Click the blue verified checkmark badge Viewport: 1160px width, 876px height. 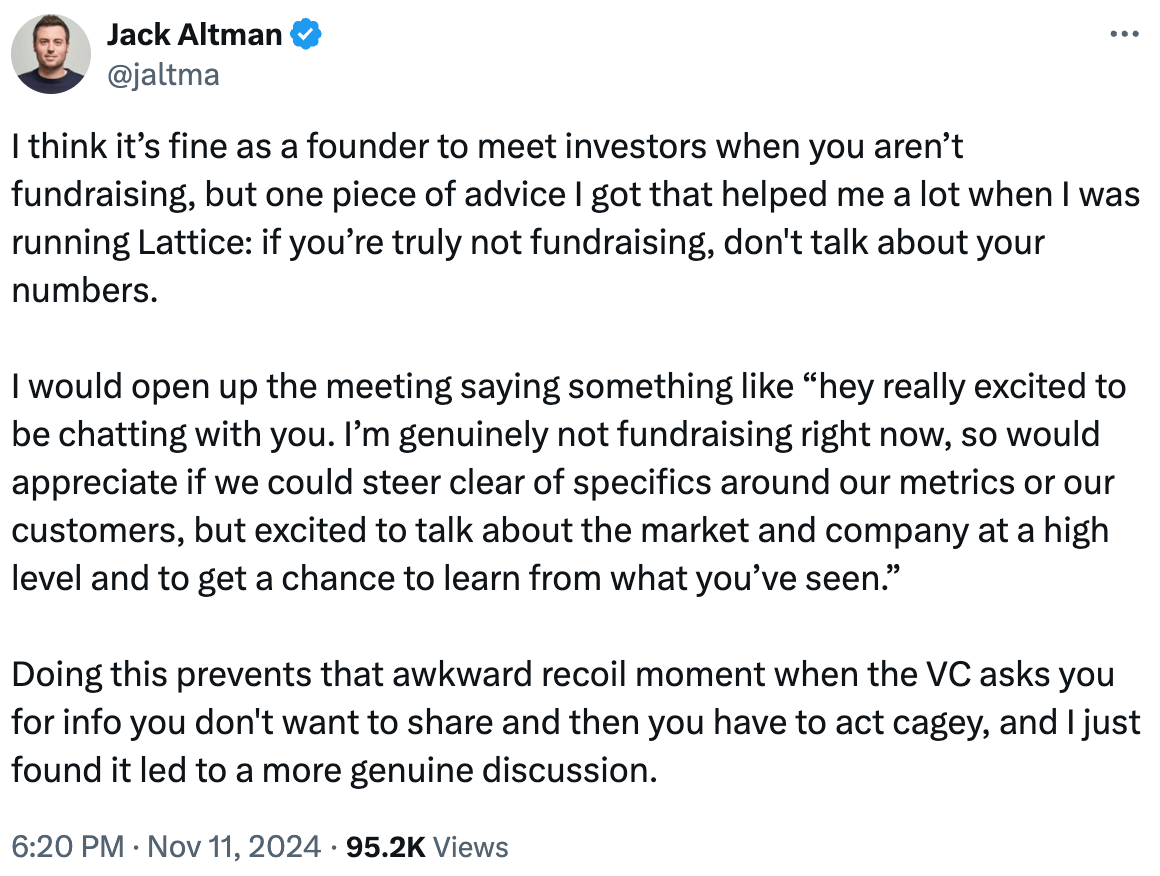pyautogui.click(x=306, y=35)
